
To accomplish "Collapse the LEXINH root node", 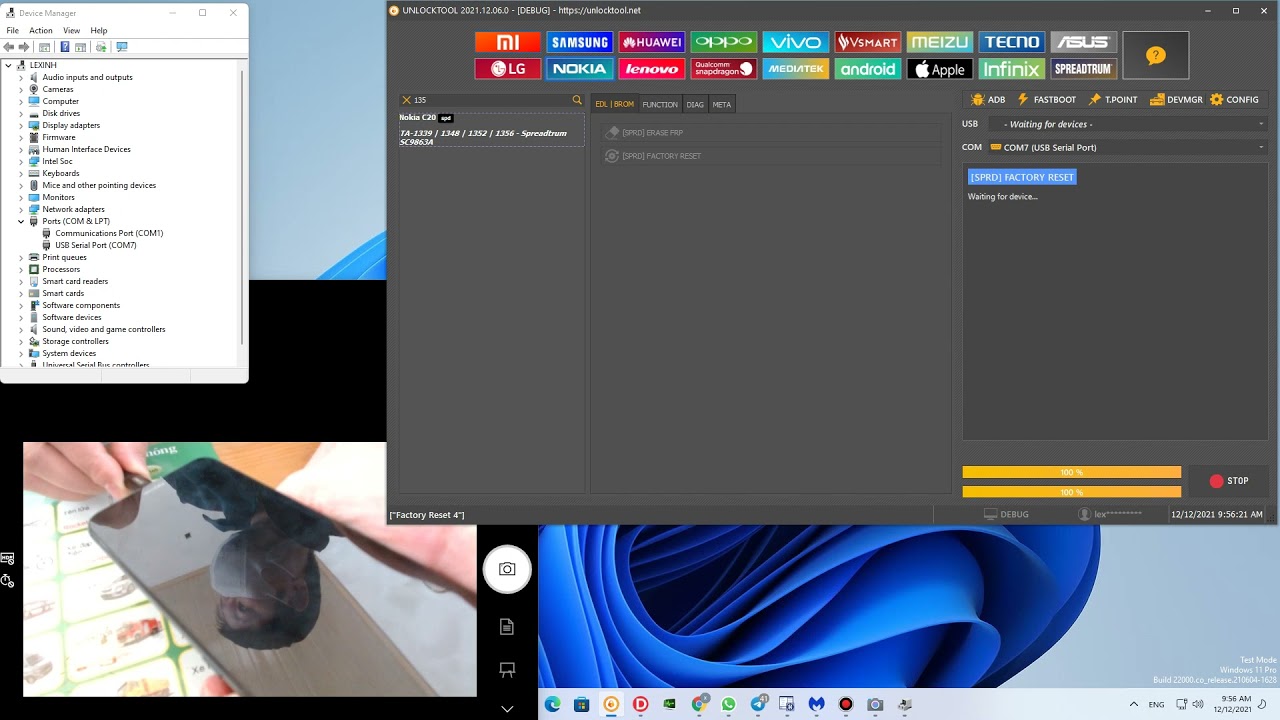I will (x=8, y=65).
